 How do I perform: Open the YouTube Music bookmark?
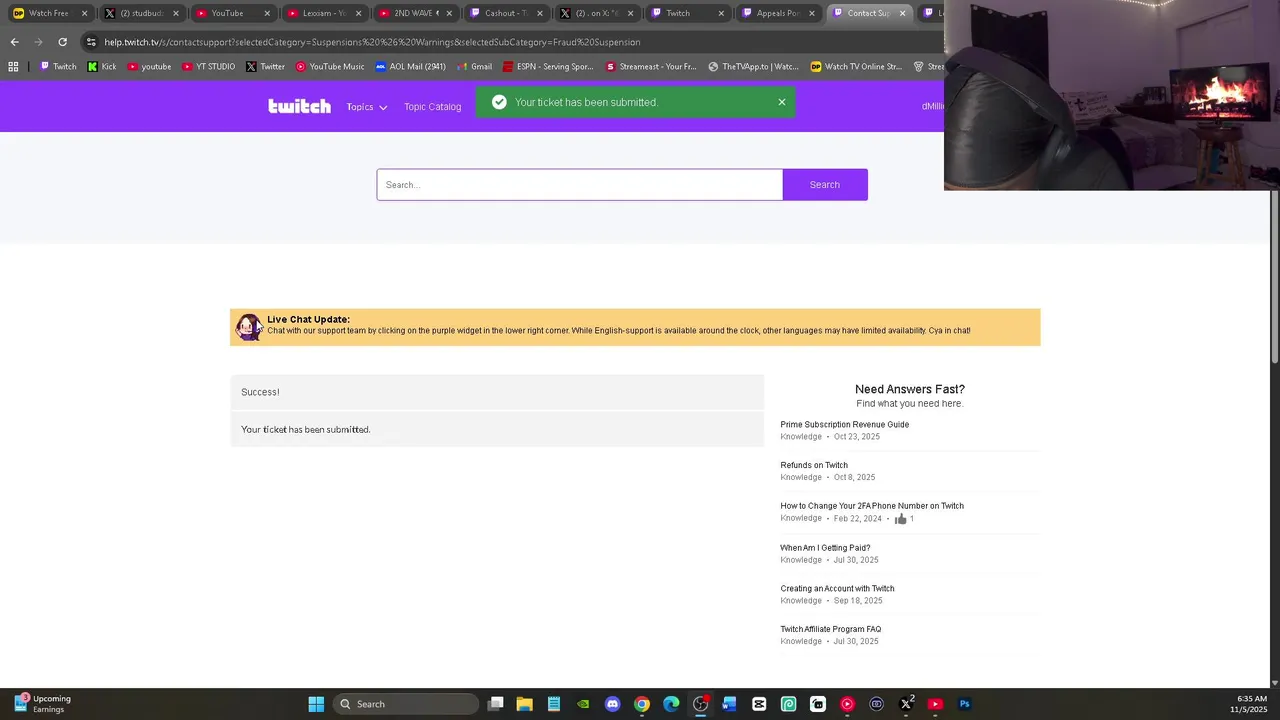coord(330,67)
